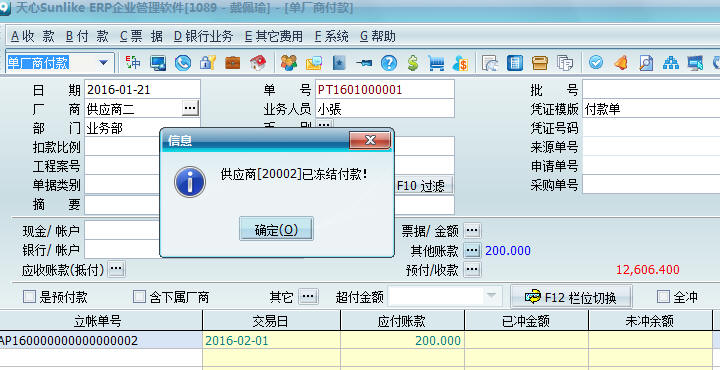Click the pushpin toolbar icon

click(x=364, y=62)
